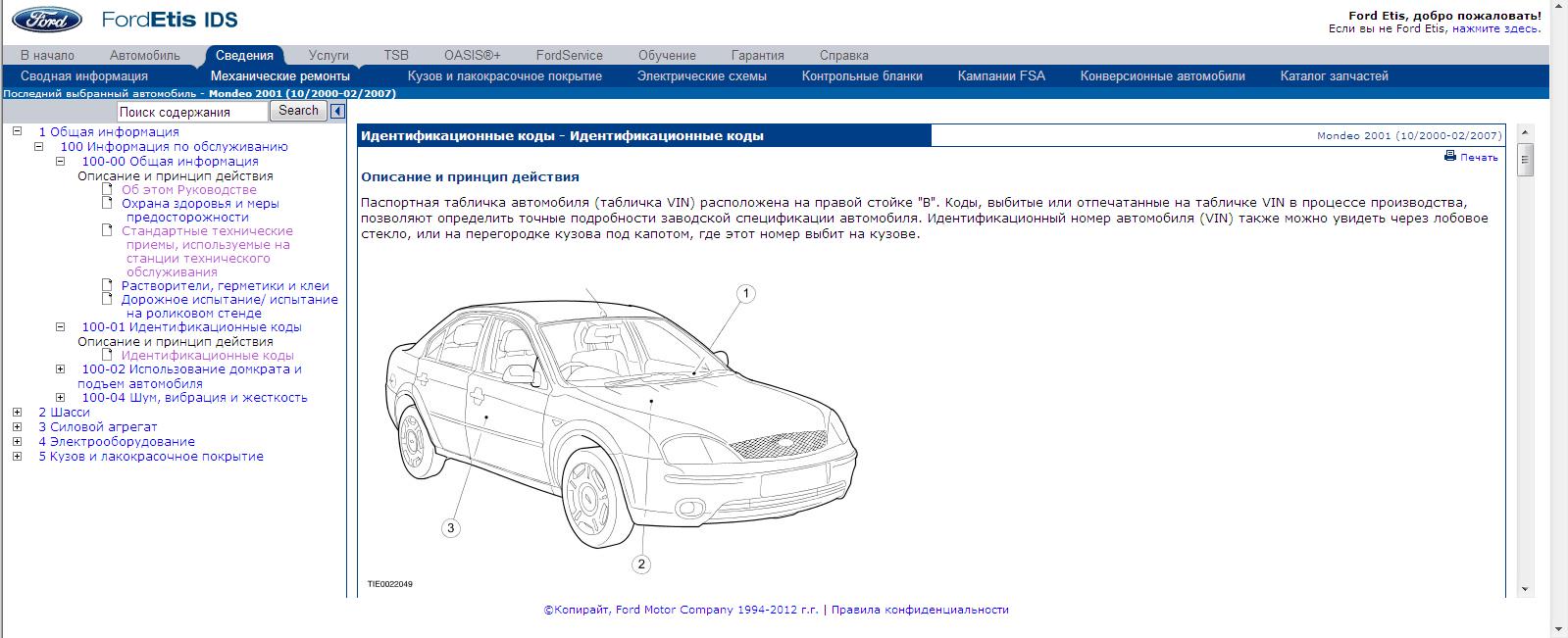Viewport: 1568px width, 638px height.
Task: Open the OASIS®+ tab
Action: point(473,55)
